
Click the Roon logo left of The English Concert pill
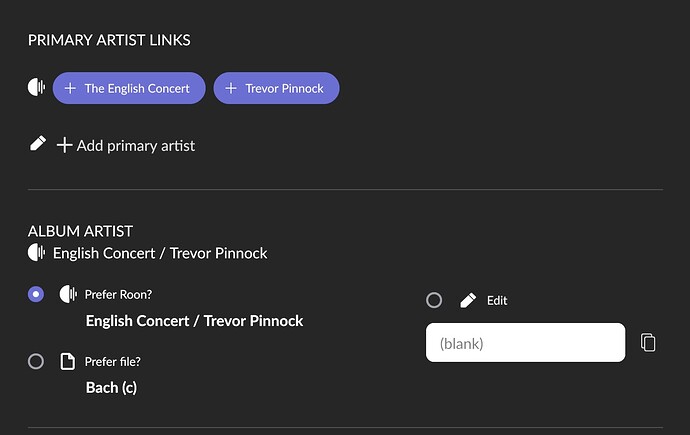(x=37, y=87)
